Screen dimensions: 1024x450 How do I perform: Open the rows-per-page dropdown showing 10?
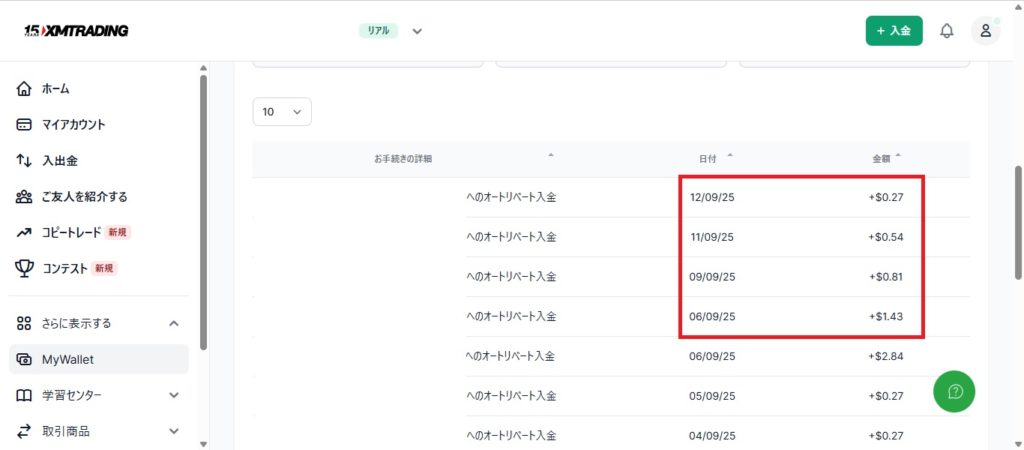[282, 112]
